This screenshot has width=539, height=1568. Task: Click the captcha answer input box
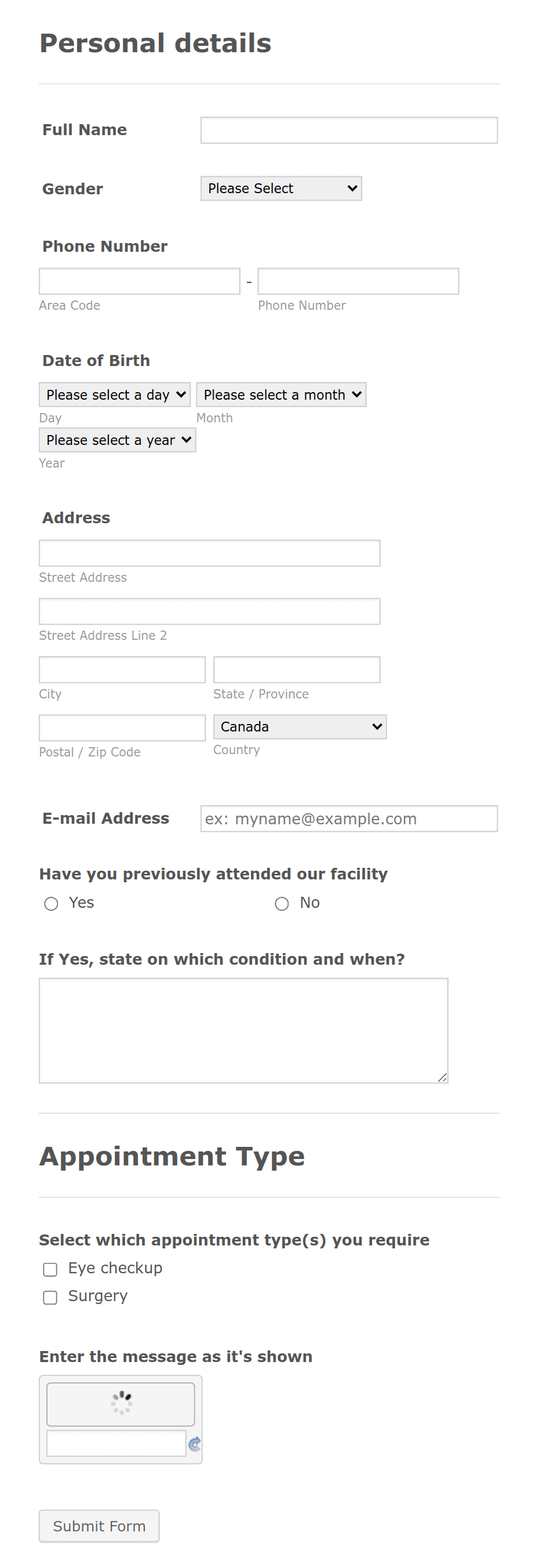tap(117, 1444)
